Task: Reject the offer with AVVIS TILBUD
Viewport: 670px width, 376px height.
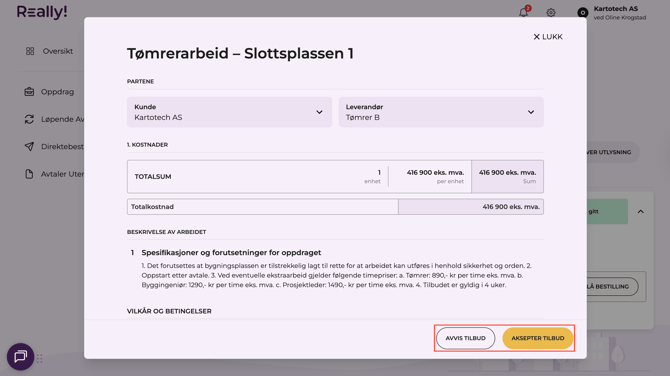Action: point(465,338)
